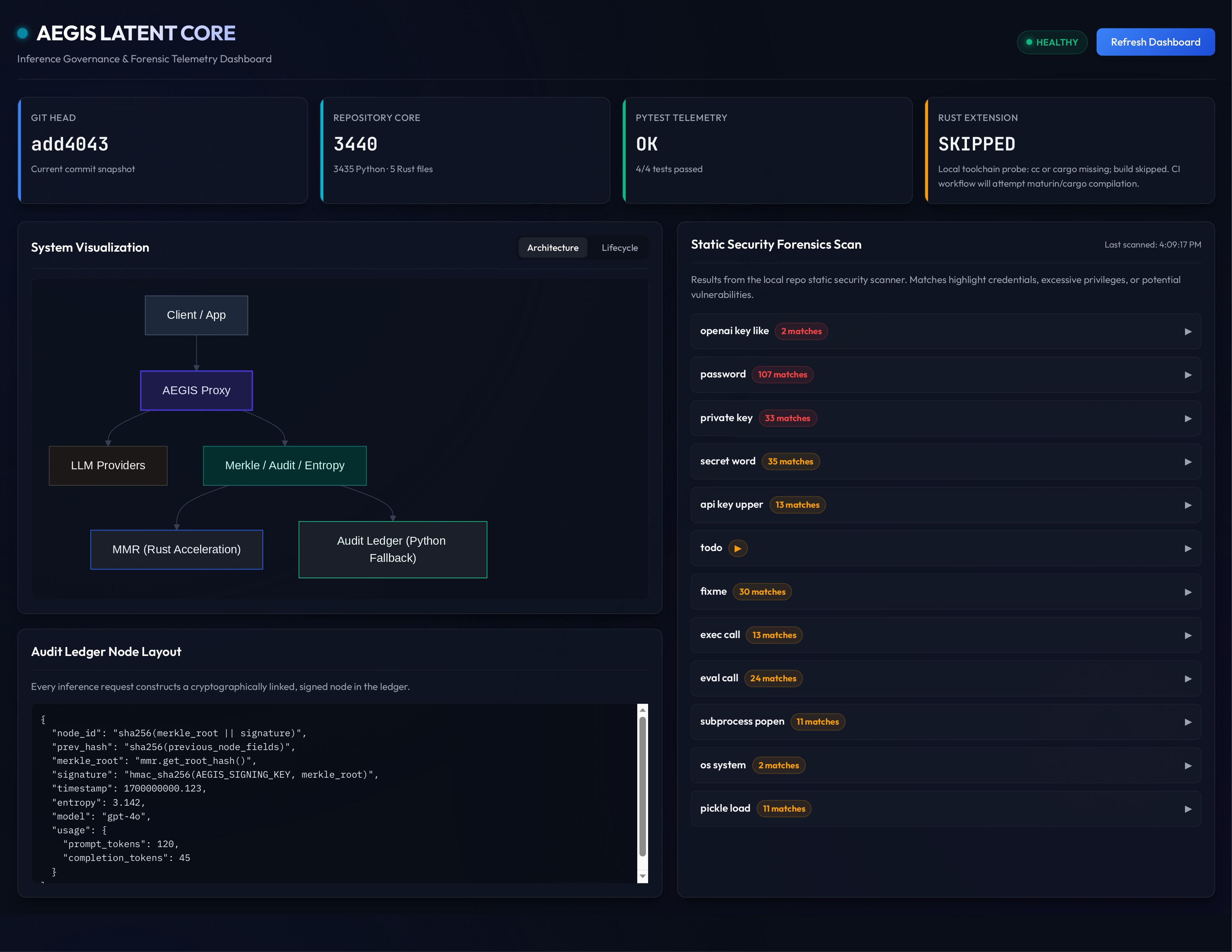Screen dimensions: 1232x952
Task: Click the 13 matches badge for exec call
Action: [774, 635]
